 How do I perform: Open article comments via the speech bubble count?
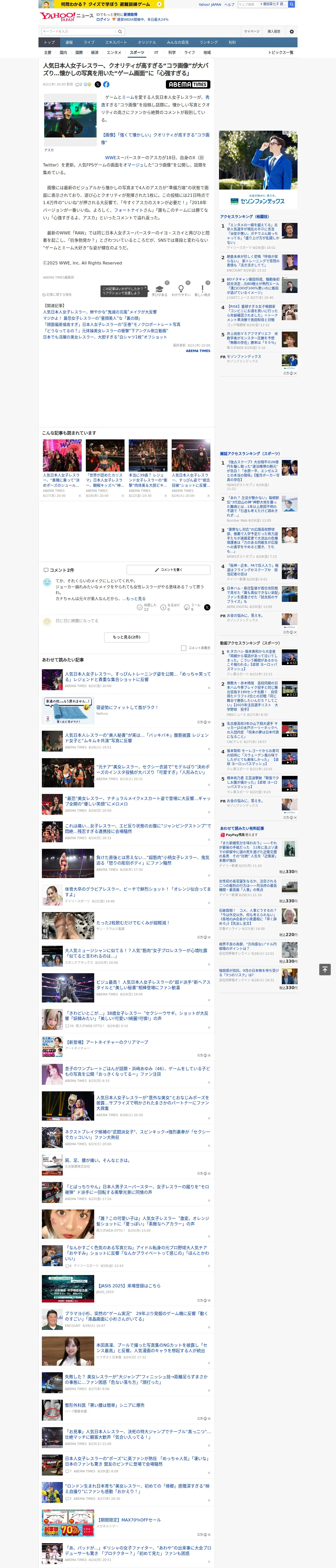79,85
